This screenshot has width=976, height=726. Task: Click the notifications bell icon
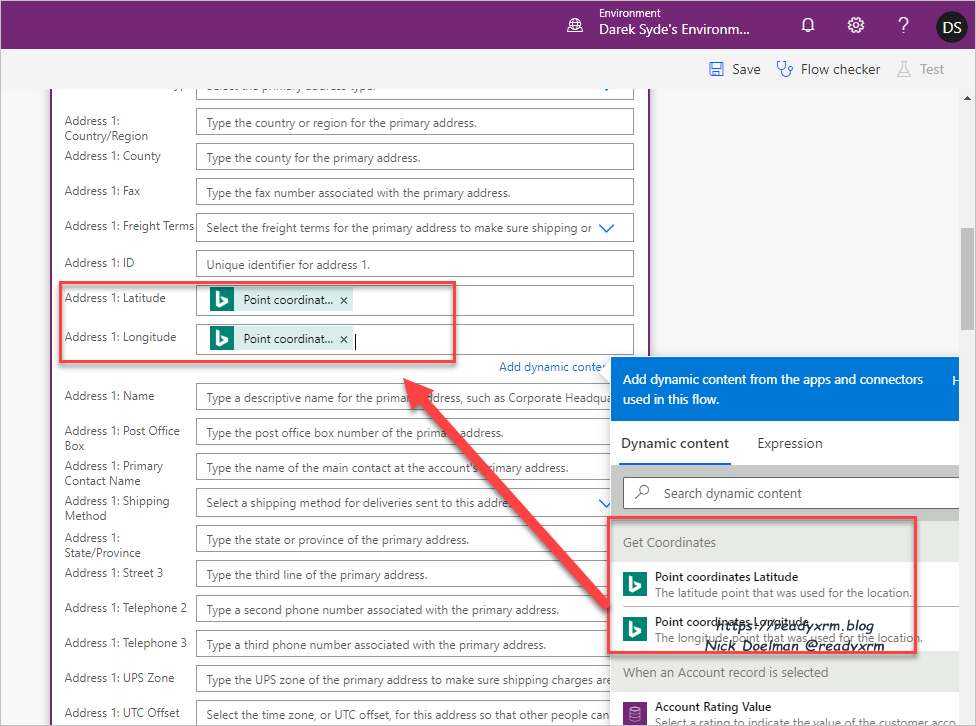807,26
